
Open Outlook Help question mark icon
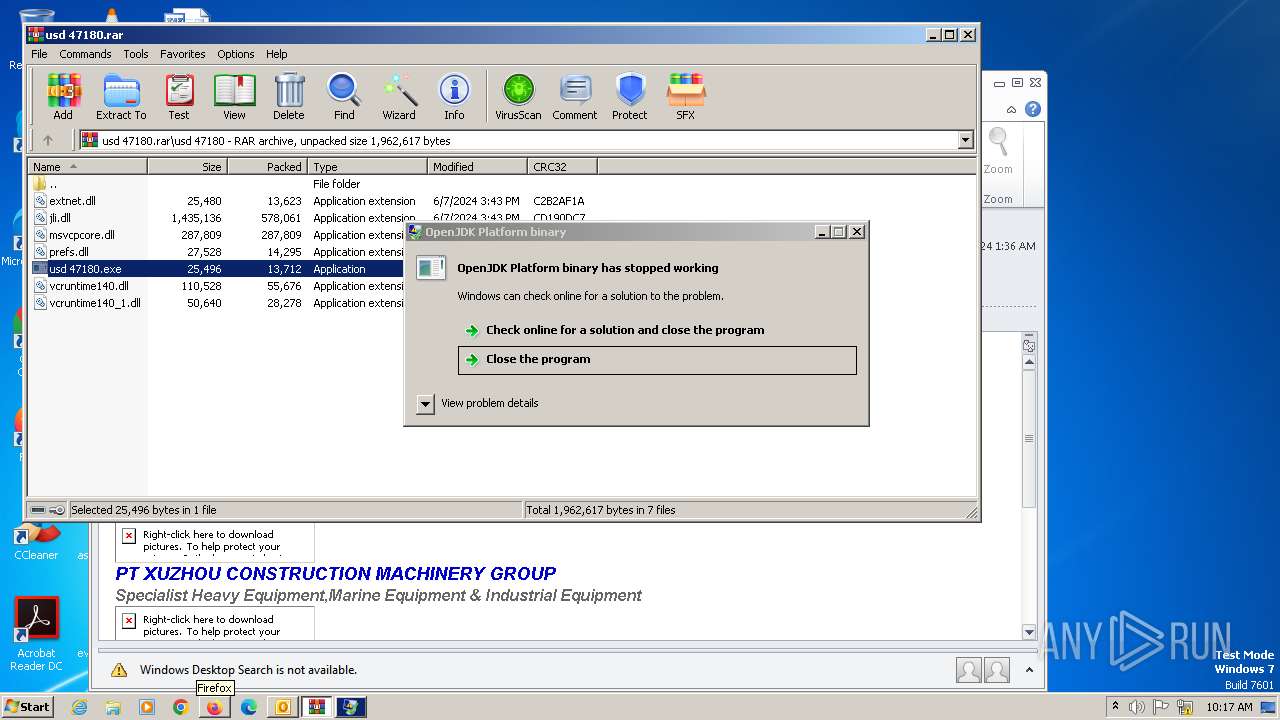[1033, 109]
